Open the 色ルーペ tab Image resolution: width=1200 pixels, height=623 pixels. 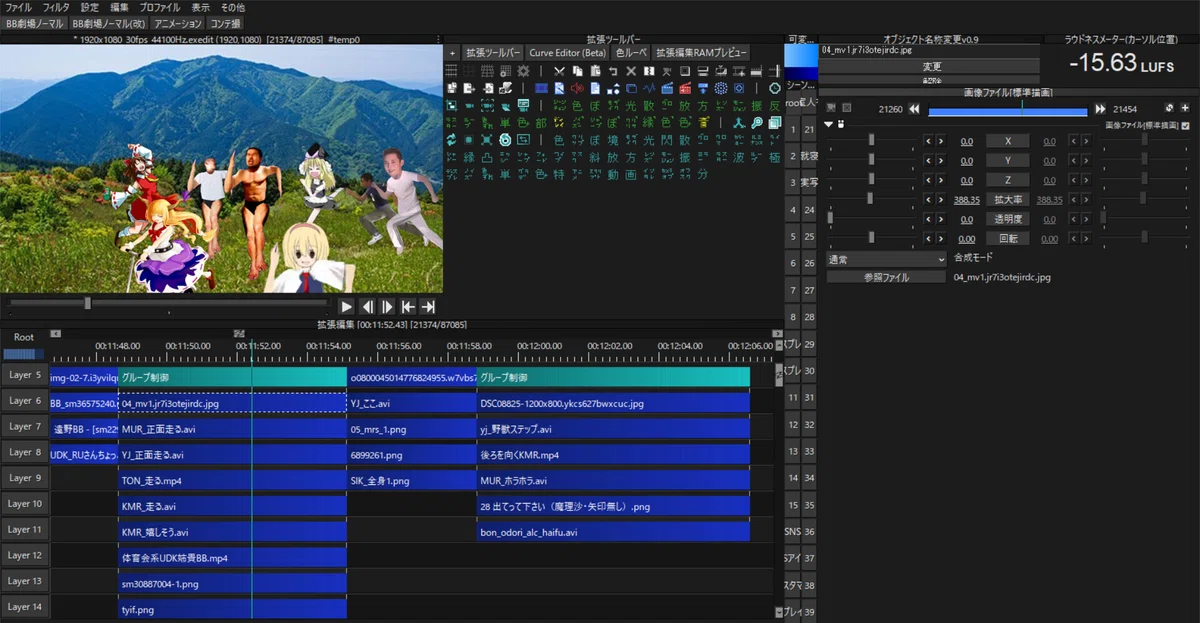pos(631,52)
